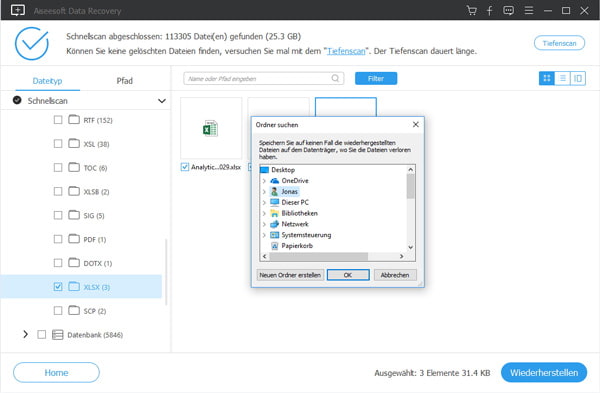The width and height of the screenshot is (600, 393).
Task: Expand the Datenbank (5846) tree node
Action: click(x=25, y=334)
